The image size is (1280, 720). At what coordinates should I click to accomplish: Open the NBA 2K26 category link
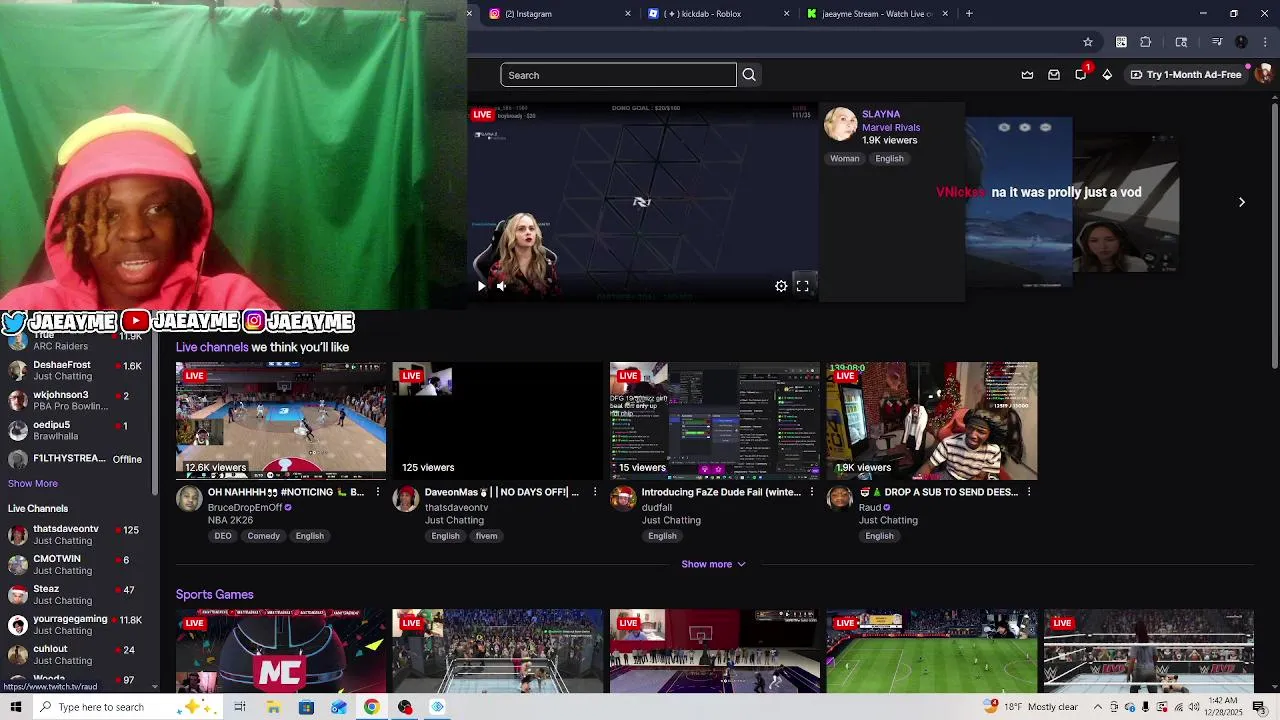[231, 520]
